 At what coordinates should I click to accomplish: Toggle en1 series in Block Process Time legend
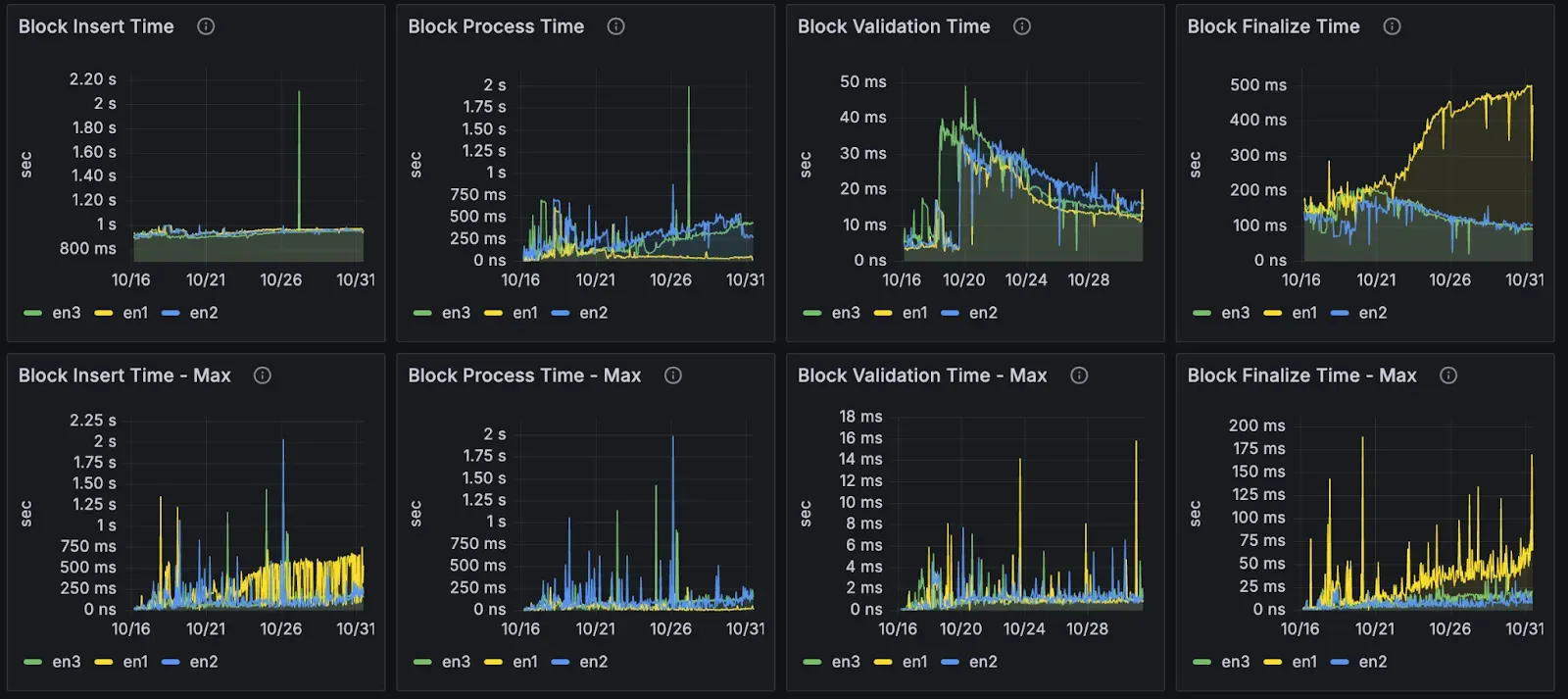pos(525,313)
